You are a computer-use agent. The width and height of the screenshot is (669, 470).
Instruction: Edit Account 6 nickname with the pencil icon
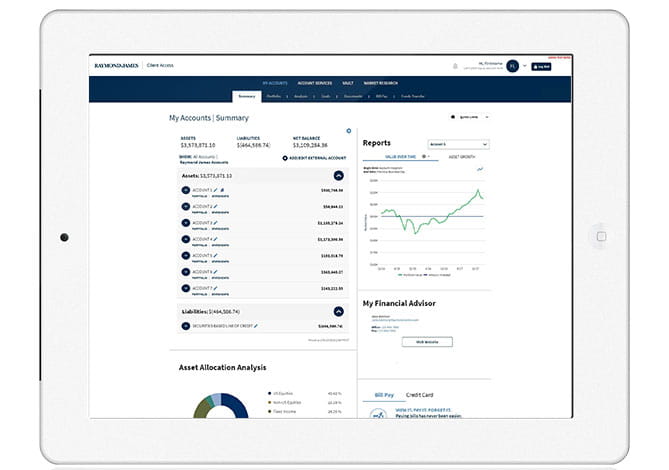click(x=215, y=272)
